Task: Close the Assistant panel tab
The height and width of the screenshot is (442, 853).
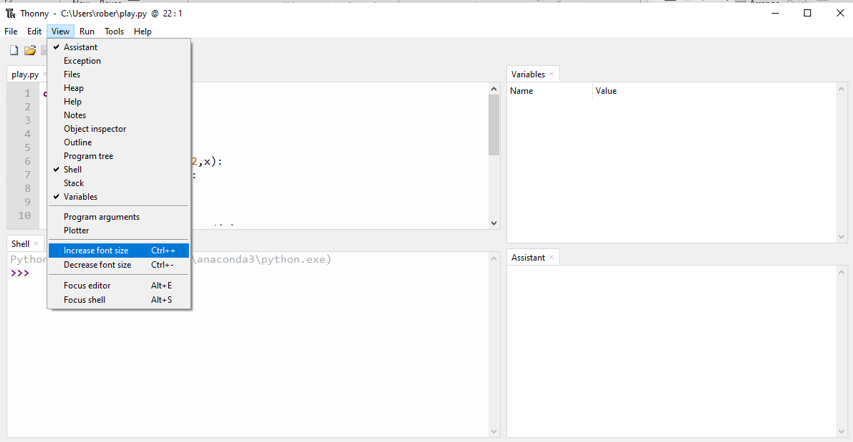Action: coord(551,258)
